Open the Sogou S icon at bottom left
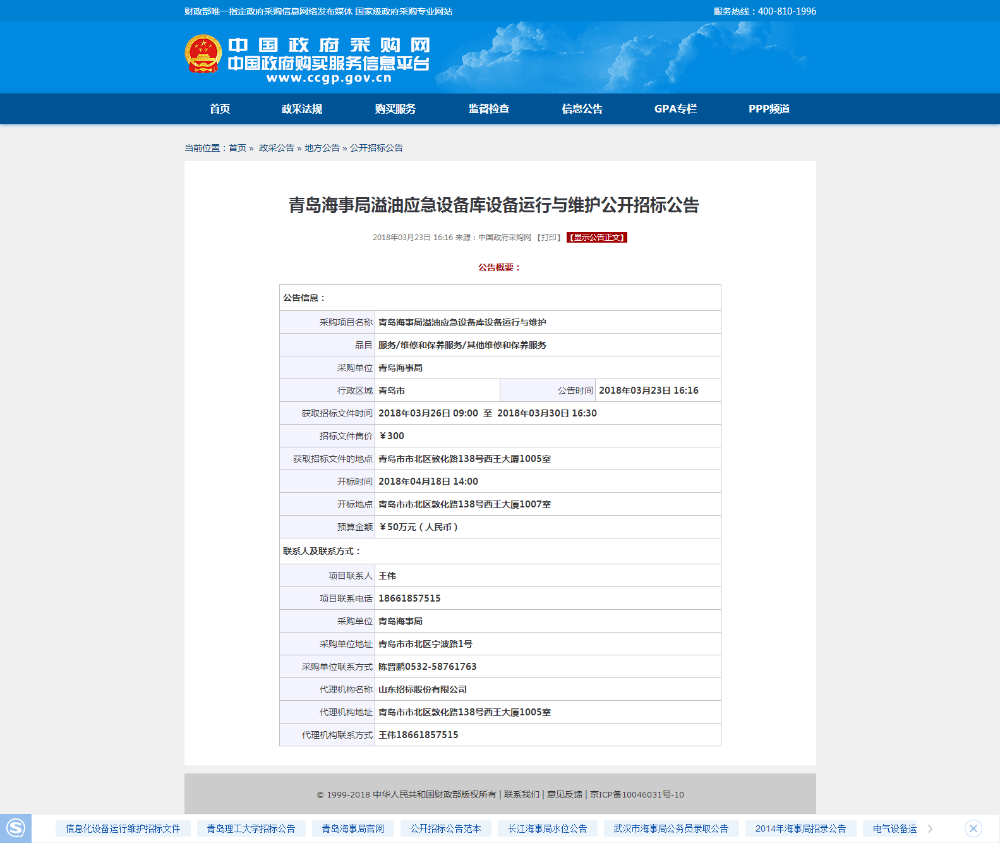This screenshot has height=843, width=1000. pyautogui.click(x=15, y=828)
